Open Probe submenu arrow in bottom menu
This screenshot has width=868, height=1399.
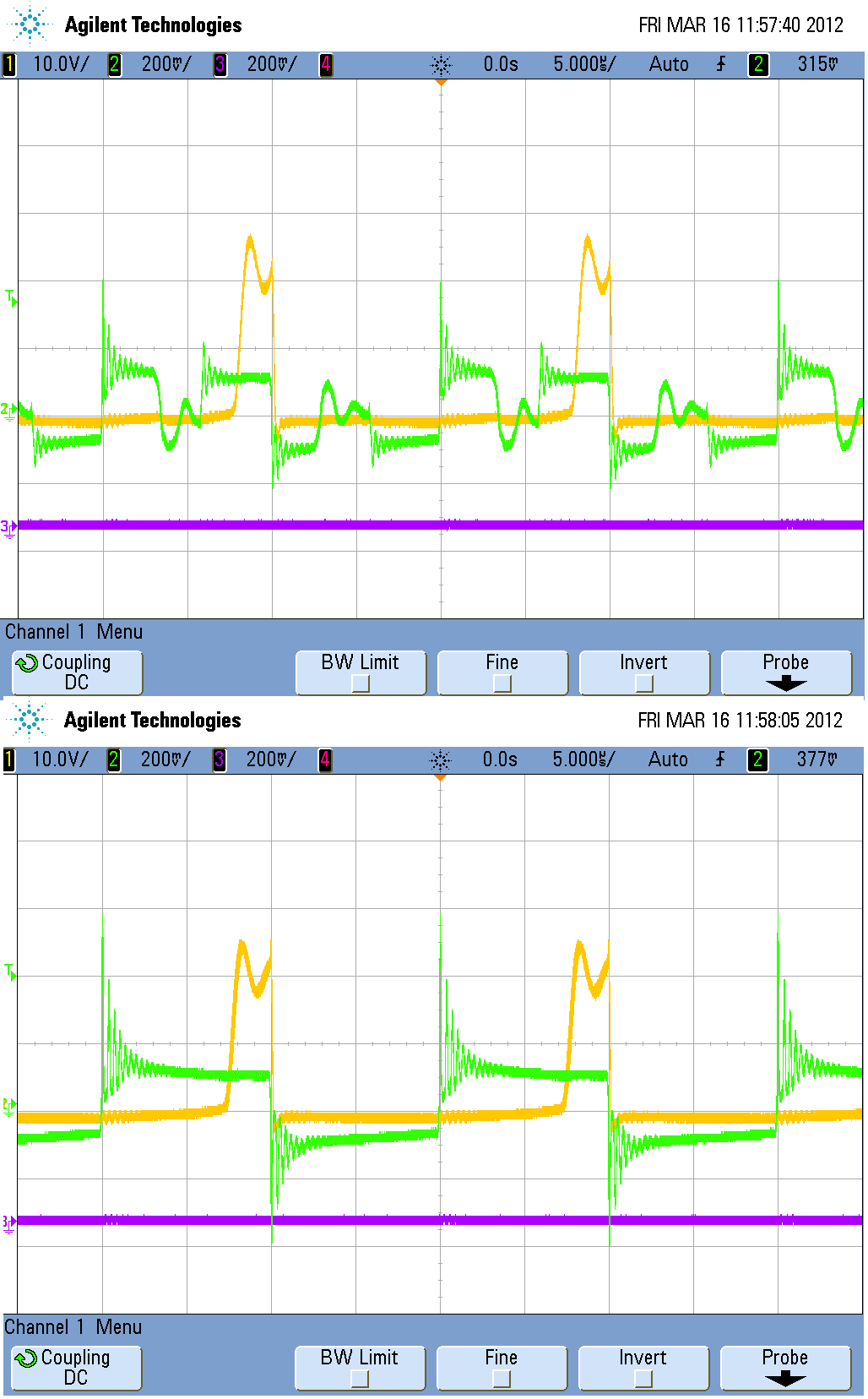785,1380
